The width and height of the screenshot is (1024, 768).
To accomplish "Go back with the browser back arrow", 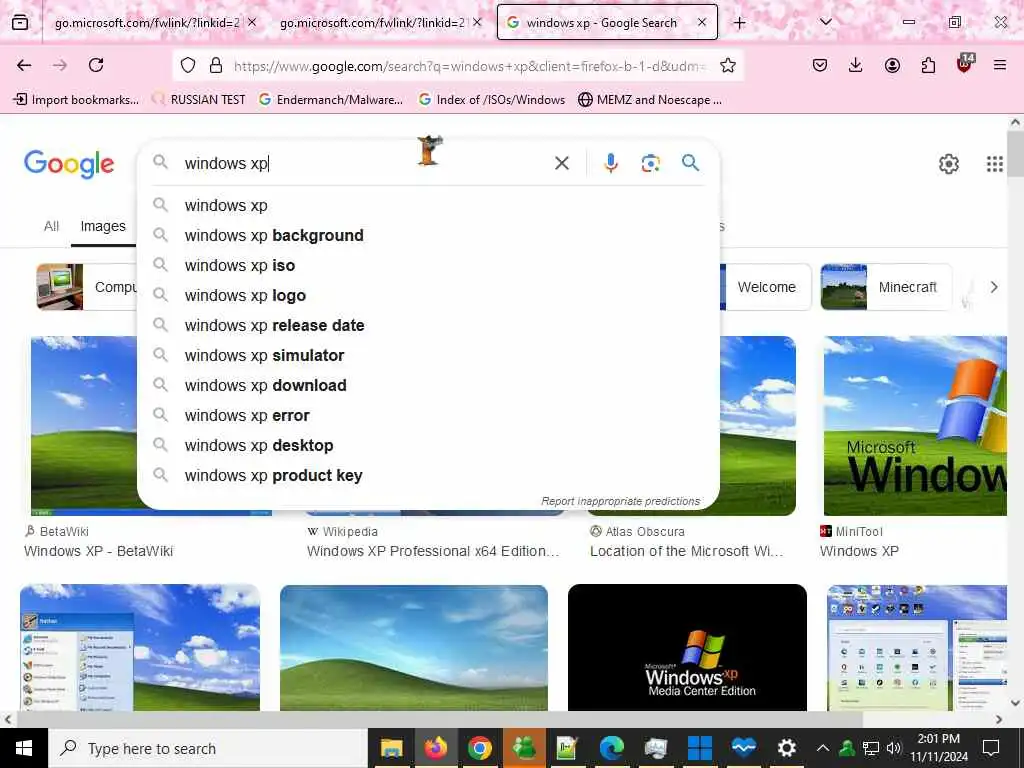I will pos(24,65).
